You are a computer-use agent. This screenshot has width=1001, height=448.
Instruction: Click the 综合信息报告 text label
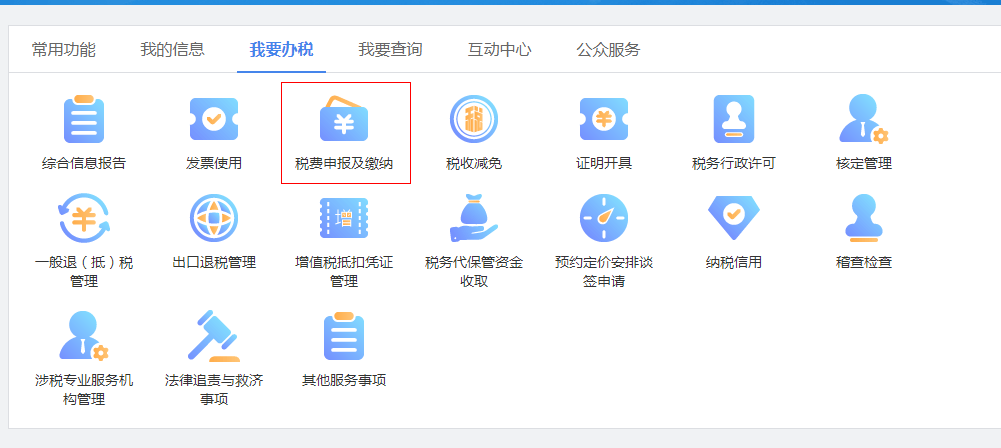click(84, 163)
